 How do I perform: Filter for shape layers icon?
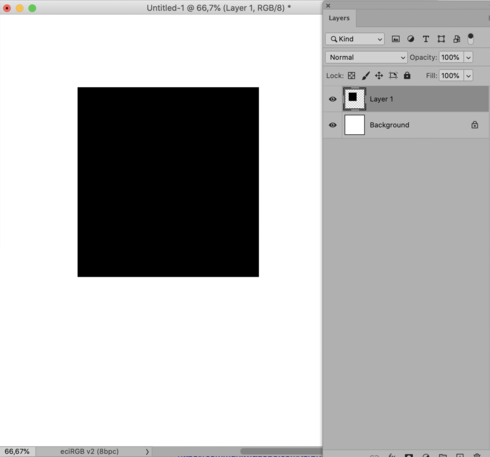pyautogui.click(x=441, y=39)
